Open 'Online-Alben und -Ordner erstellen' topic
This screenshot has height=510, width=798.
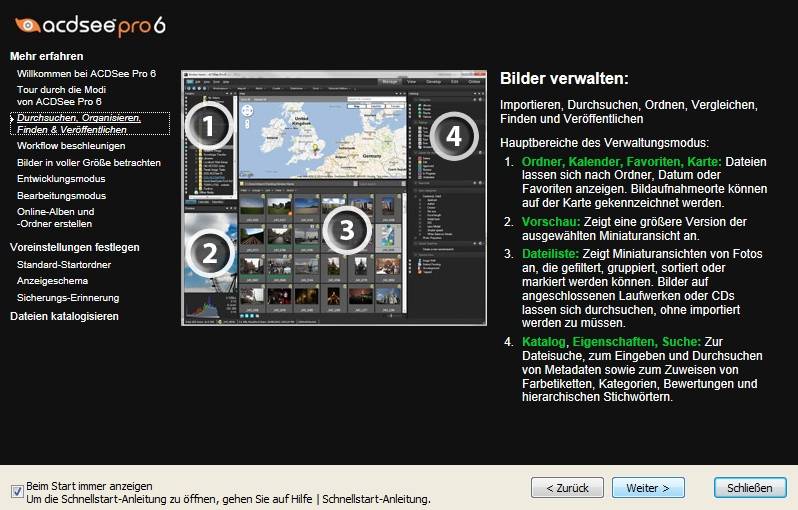point(55,218)
